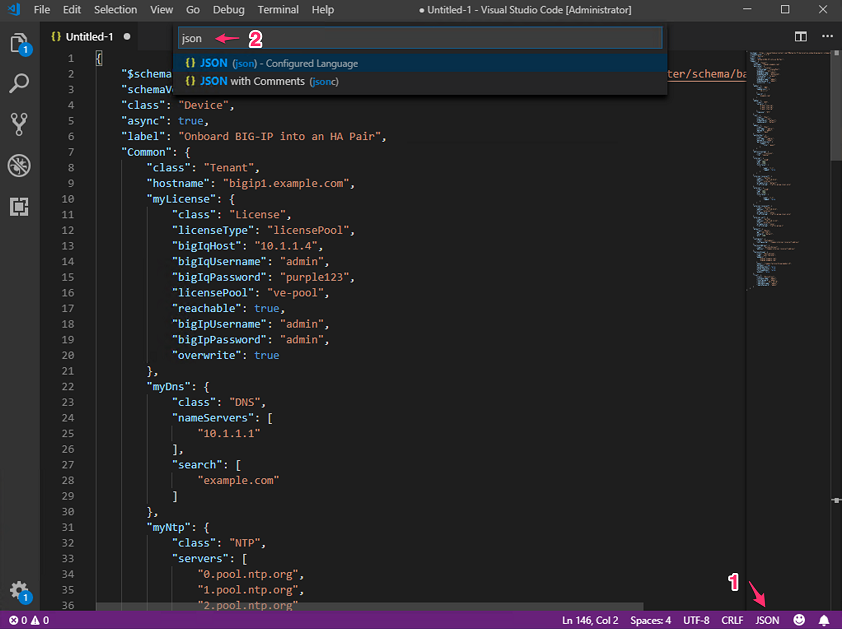The height and width of the screenshot is (629, 842).
Task: Click line number 10 in the gutter
Action: pos(68,199)
